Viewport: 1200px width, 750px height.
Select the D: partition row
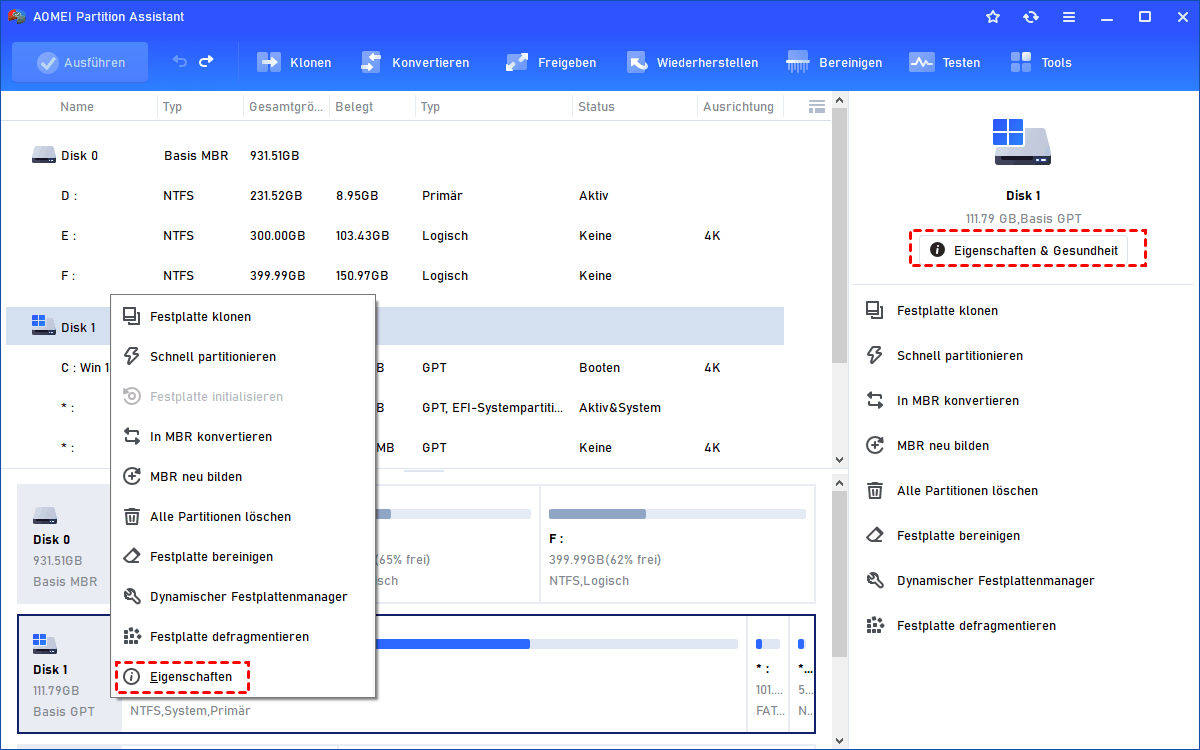tap(395, 196)
